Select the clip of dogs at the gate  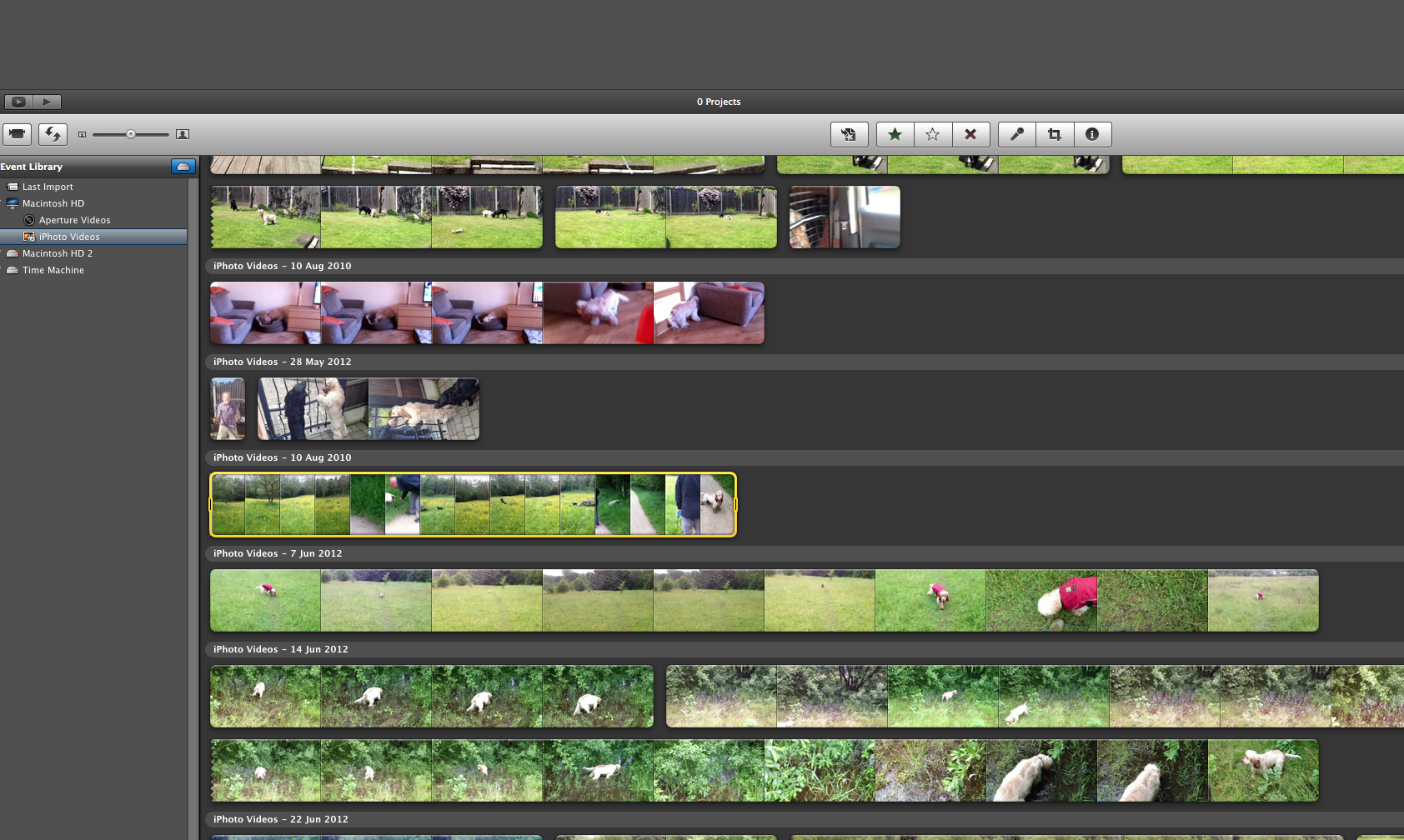tap(369, 409)
